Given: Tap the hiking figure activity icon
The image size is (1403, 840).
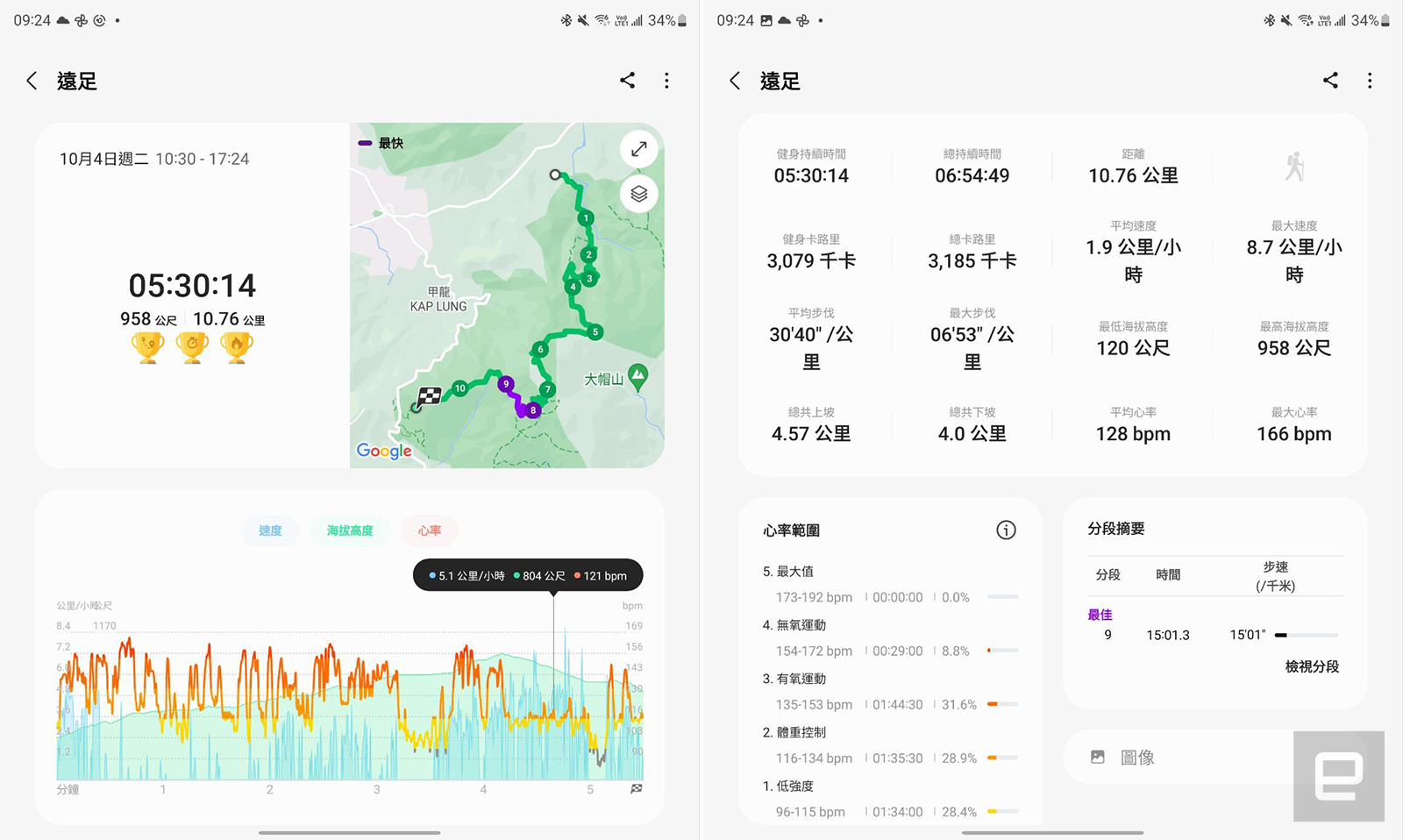Looking at the screenshot, I should click(x=1294, y=166).
